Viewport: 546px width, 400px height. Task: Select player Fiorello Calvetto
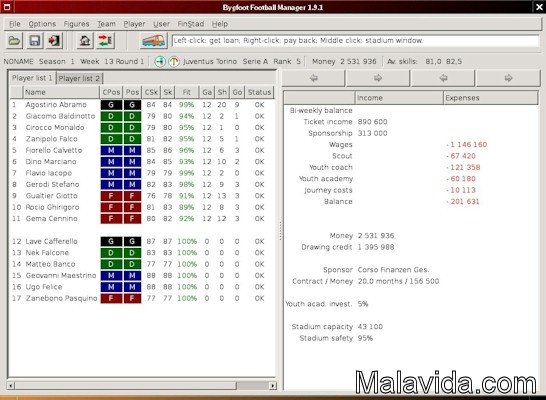[x=142, y=150]
